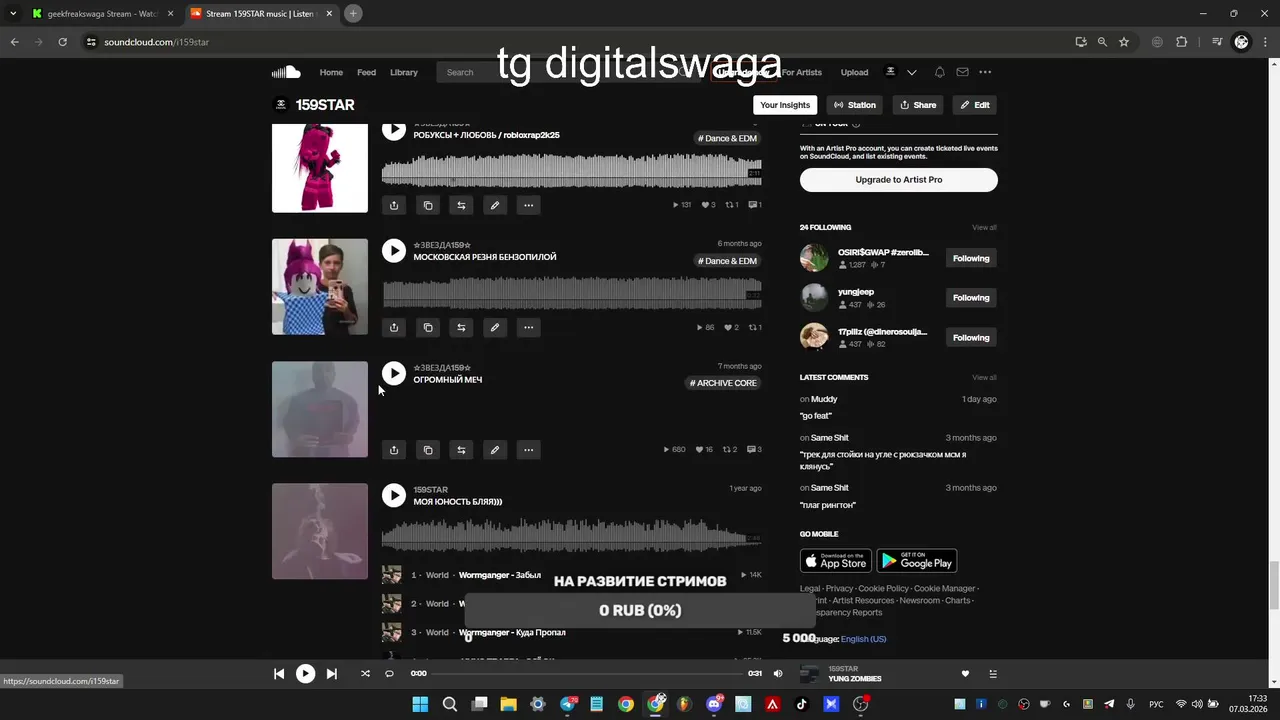This screenshot has width=1280, height=720.
Task: Click the profile Edit button
Action: (975, 105)
